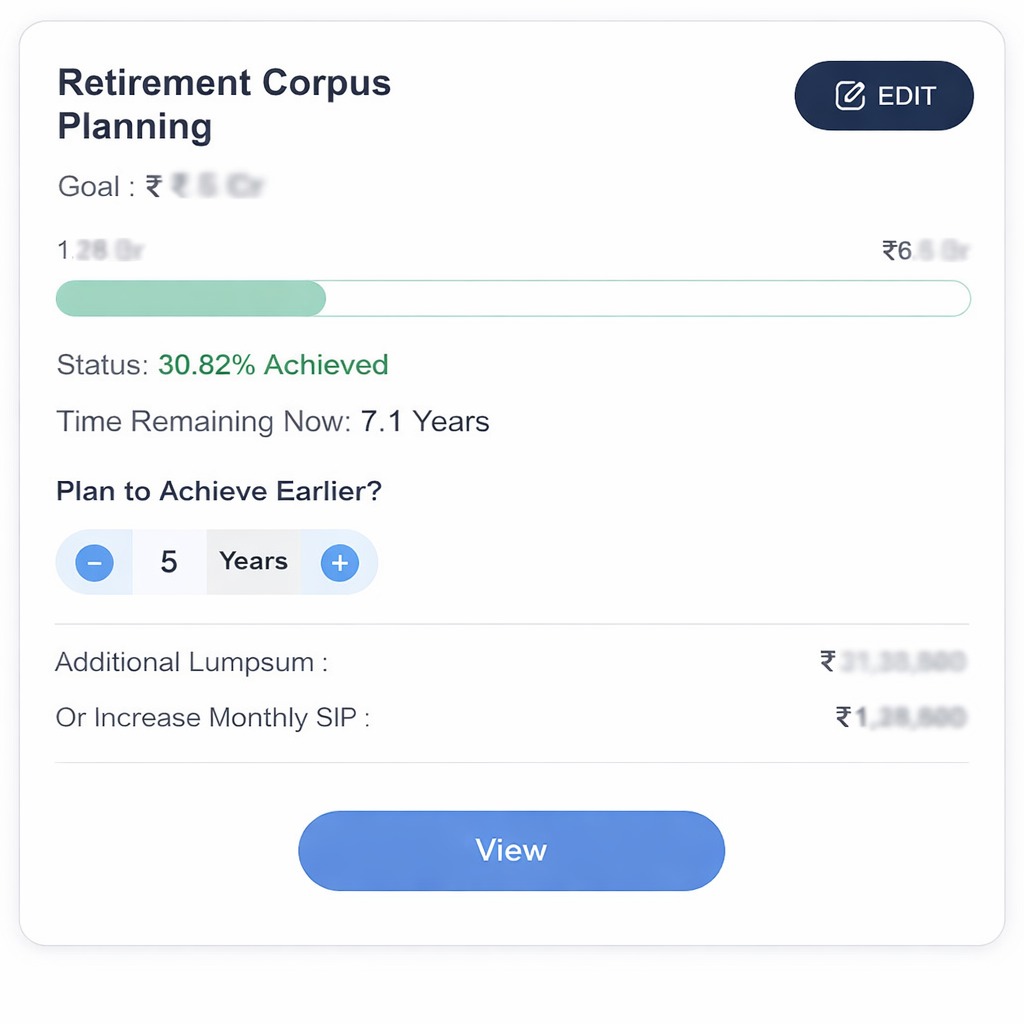Click the progress bar starting amount label
The width and height of the screenshot is (1024, 1024).
pos(100,250)
